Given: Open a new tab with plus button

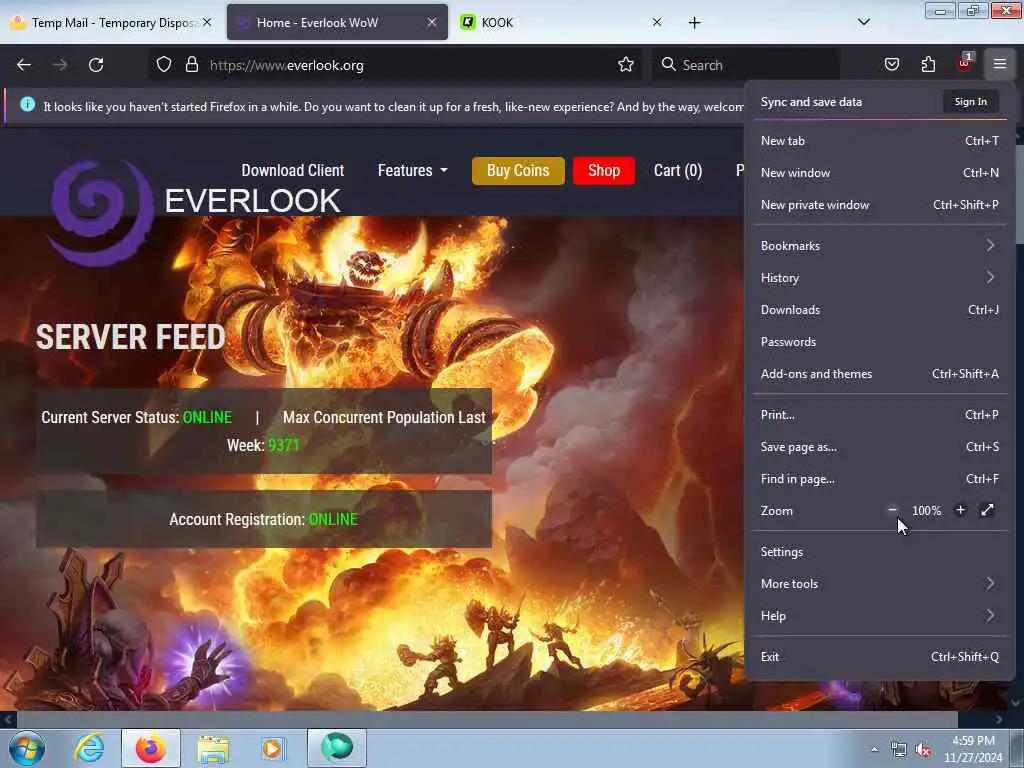Looking at the screenshot, I should click(694, 23).
